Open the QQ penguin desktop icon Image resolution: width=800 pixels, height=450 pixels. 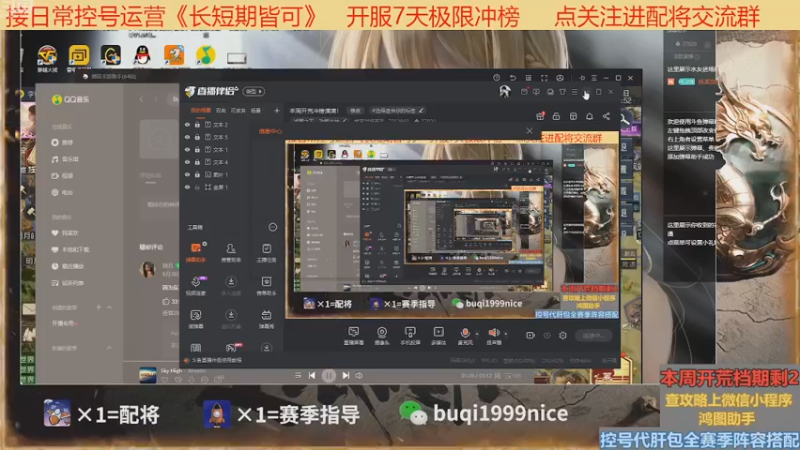pos(142,55)
